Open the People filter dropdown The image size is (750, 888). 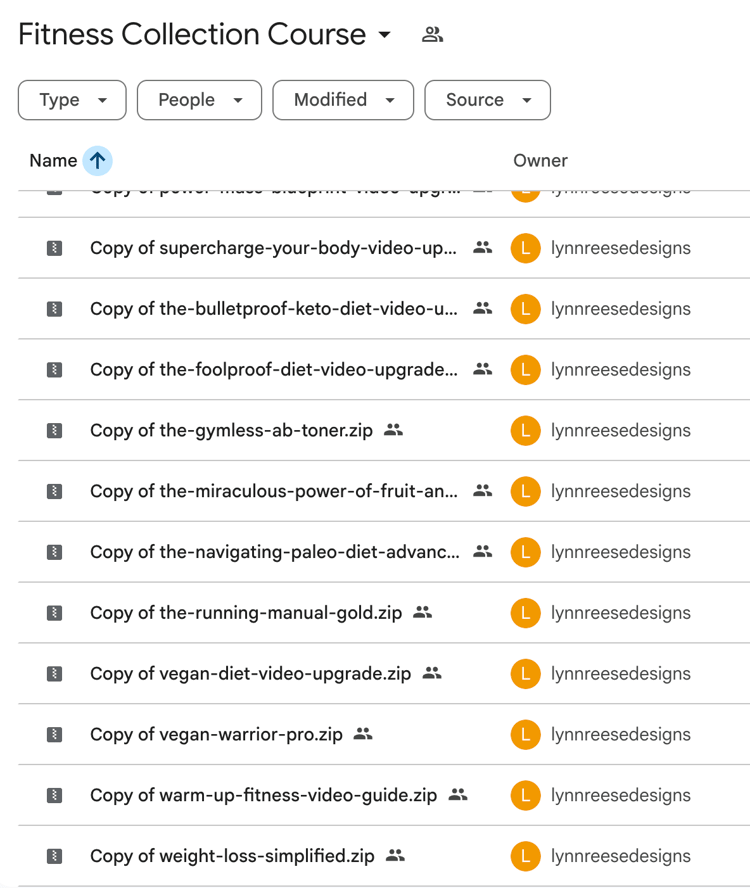pos(199,100)
